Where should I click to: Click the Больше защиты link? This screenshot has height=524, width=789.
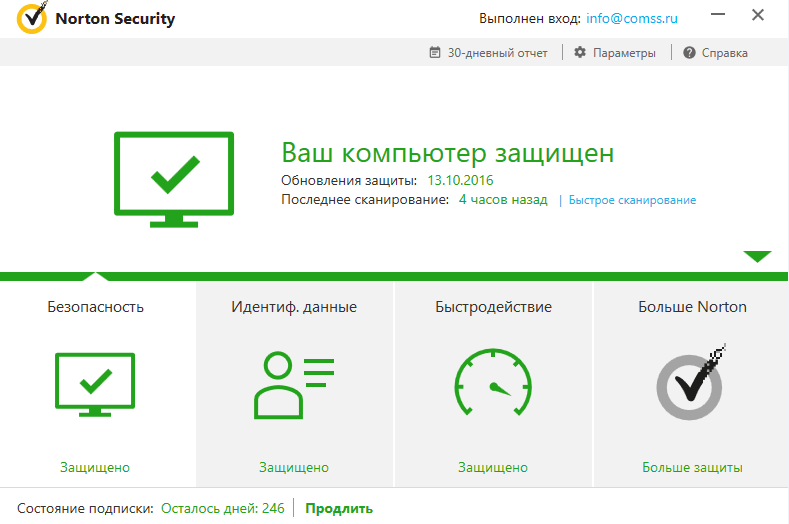(x=692, y=467)
